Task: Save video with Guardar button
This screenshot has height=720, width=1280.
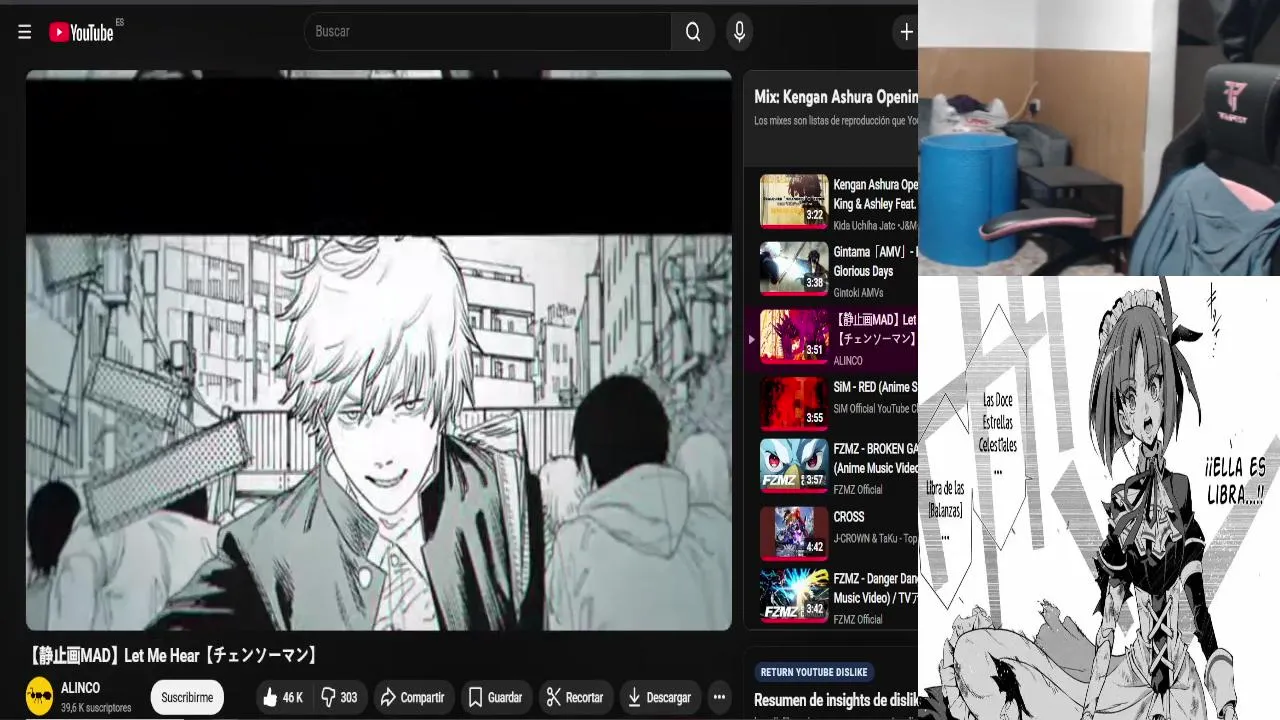Action: tap(495, 697)
